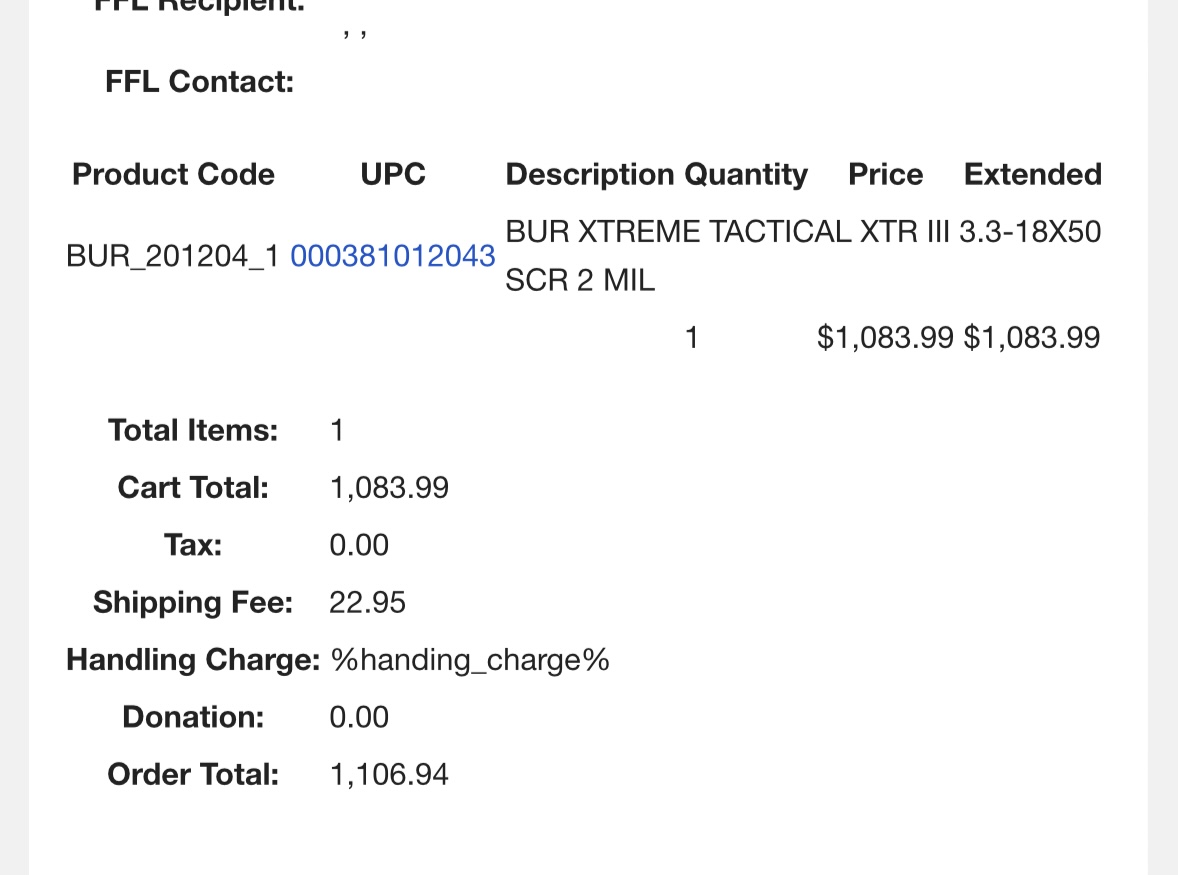Image resolution: width=1178 pixels, height=875 pixels.
Task: Click the Handling Charge label
Action: click(x=193, y=660)
